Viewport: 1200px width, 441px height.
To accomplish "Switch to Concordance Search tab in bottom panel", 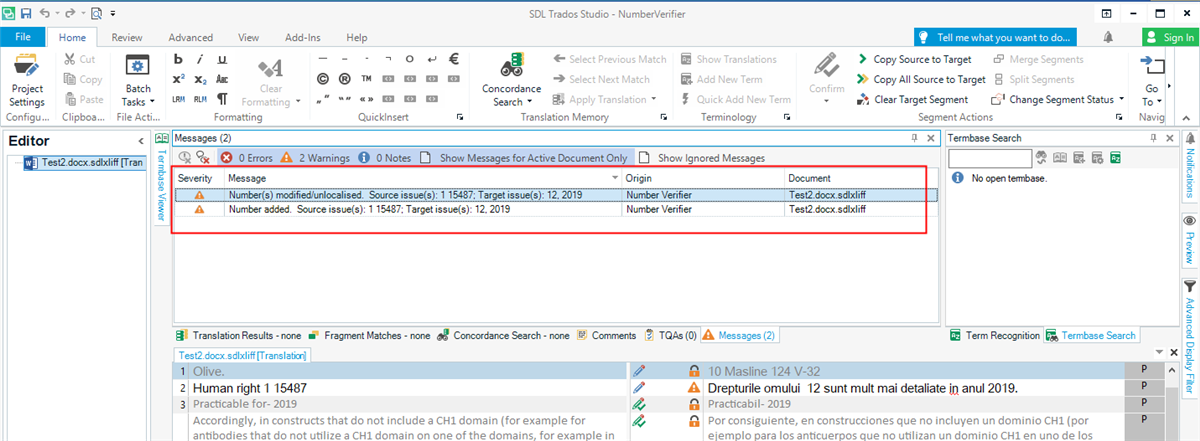I will click(x=503, y=336).
